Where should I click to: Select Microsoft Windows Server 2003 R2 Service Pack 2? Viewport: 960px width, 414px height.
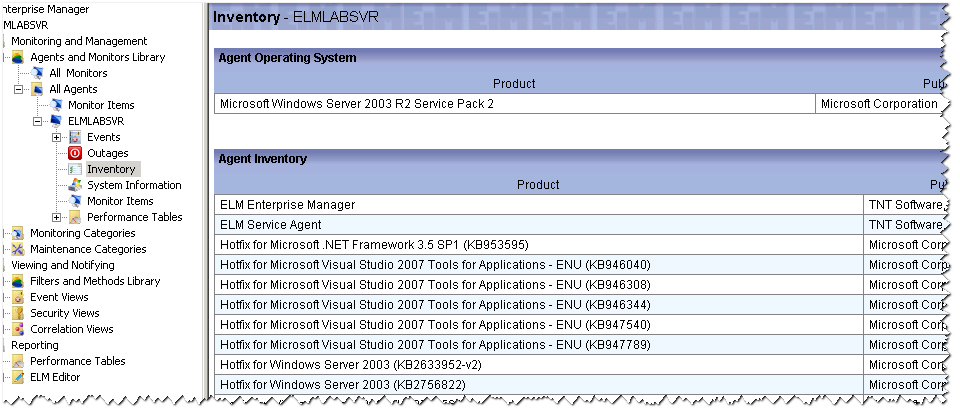pyautogui.click(x=515, y=104)
